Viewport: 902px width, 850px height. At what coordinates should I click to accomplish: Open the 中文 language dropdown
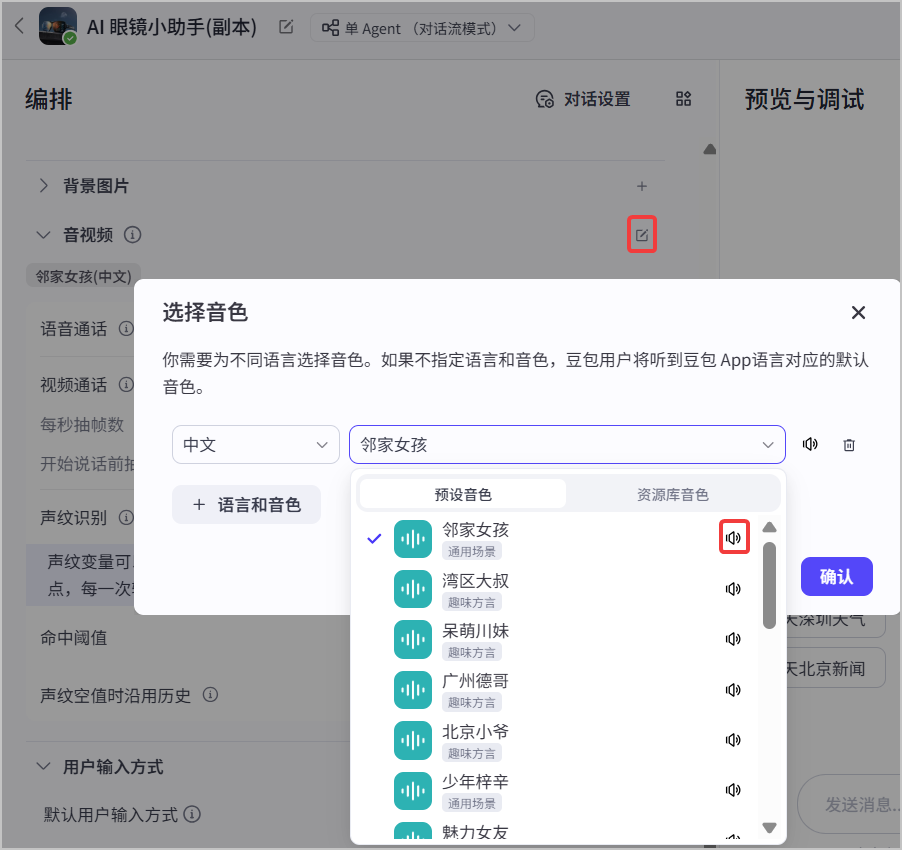[255, 445]
